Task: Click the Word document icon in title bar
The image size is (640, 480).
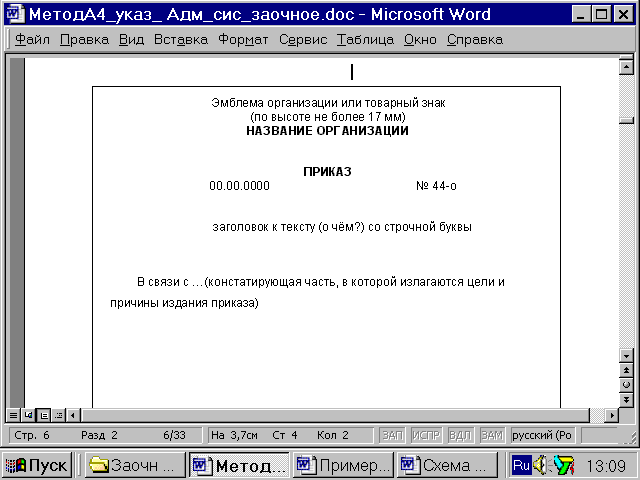Action: point(15,14)
